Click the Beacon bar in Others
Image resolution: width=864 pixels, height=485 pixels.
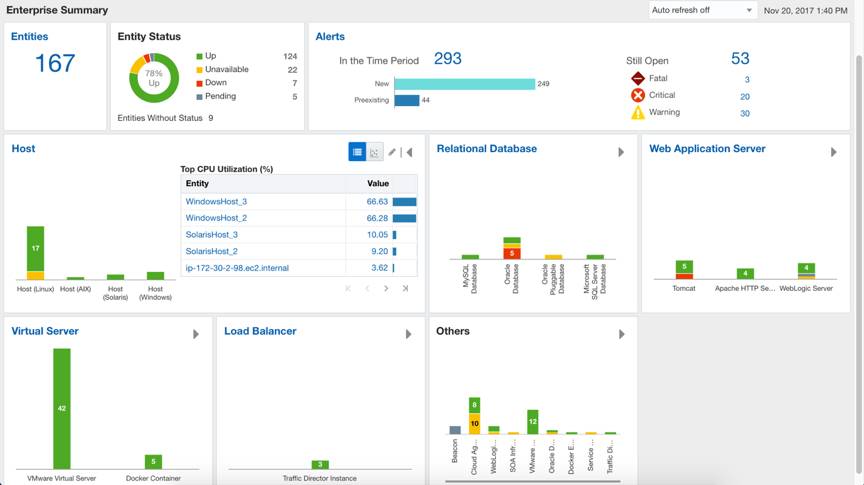point(455,430)
